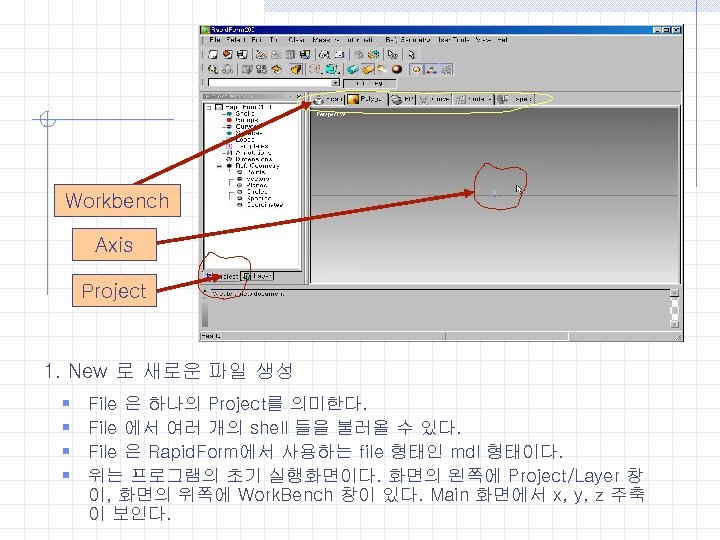
Task: Click the first magnifier icon at the start of the second toolbar row
Action: [x=213, y=69]
